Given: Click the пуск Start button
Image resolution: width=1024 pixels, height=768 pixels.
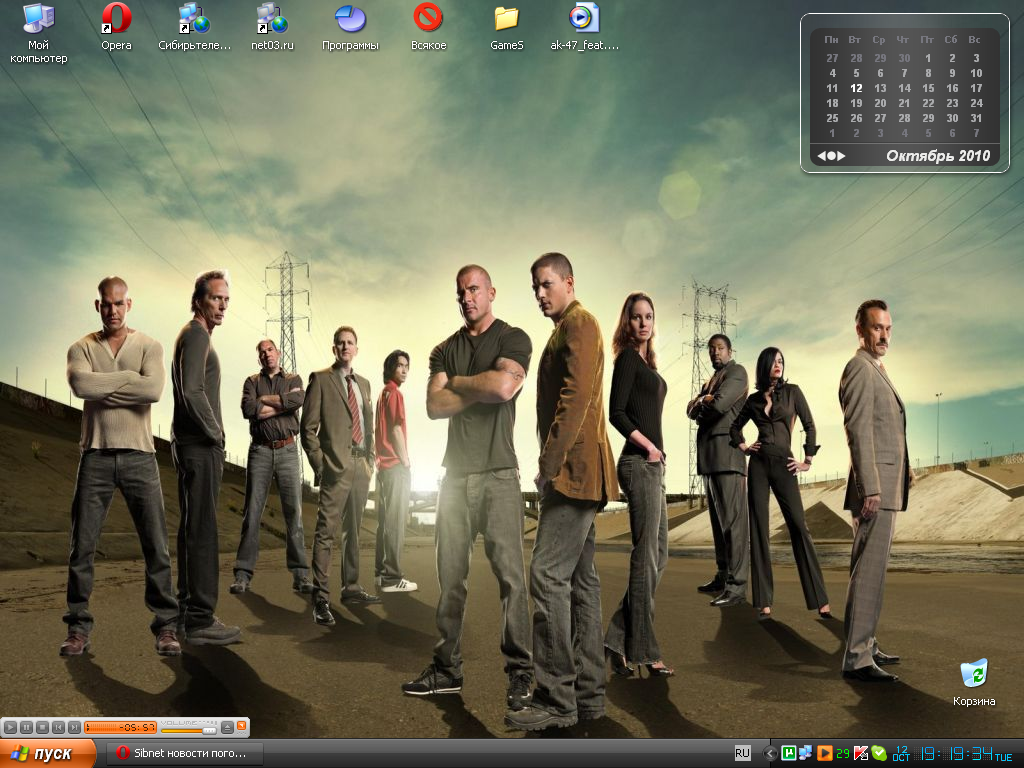Looking at the screenshot, I should pos(48,754).
